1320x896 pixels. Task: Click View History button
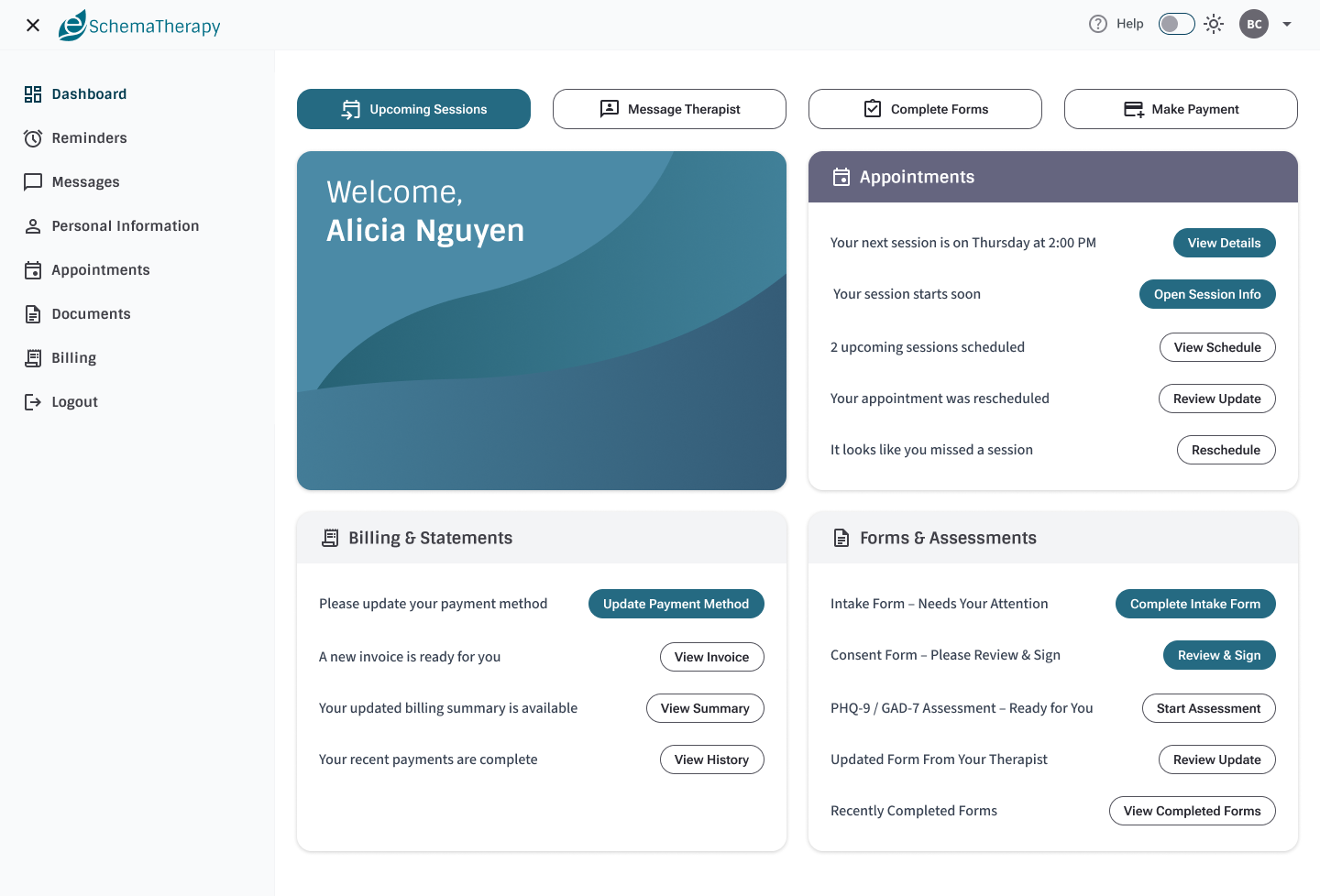pyautogui.click(x=712, y=759)
